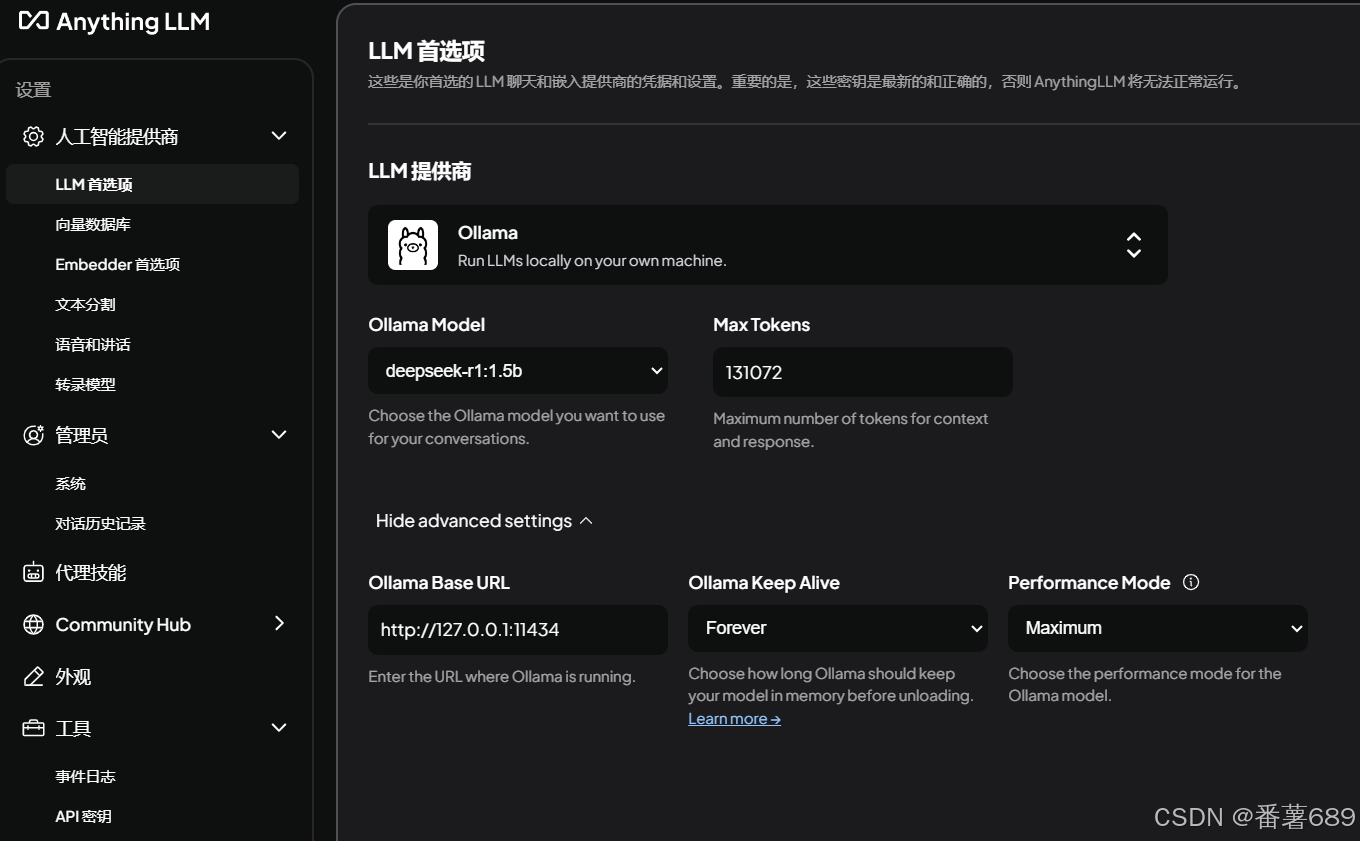This screenshot has height=841, width=1360.
Task: Click the Max Tokens label
Action: (762, 324)
